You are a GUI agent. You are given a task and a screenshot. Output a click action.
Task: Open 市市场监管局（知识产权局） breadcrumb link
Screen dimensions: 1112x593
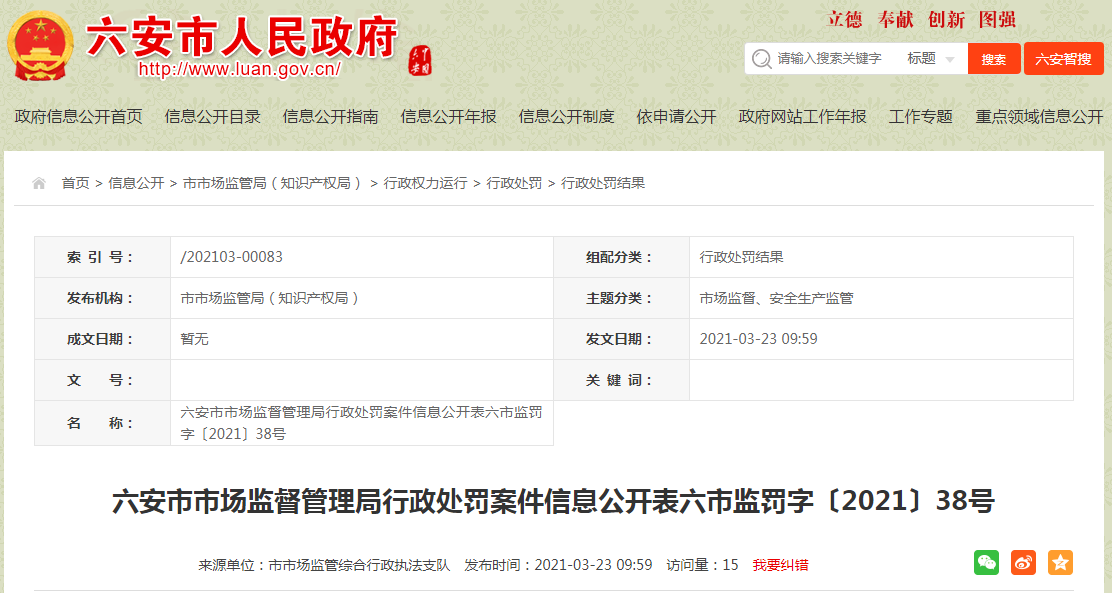[272, 184]
